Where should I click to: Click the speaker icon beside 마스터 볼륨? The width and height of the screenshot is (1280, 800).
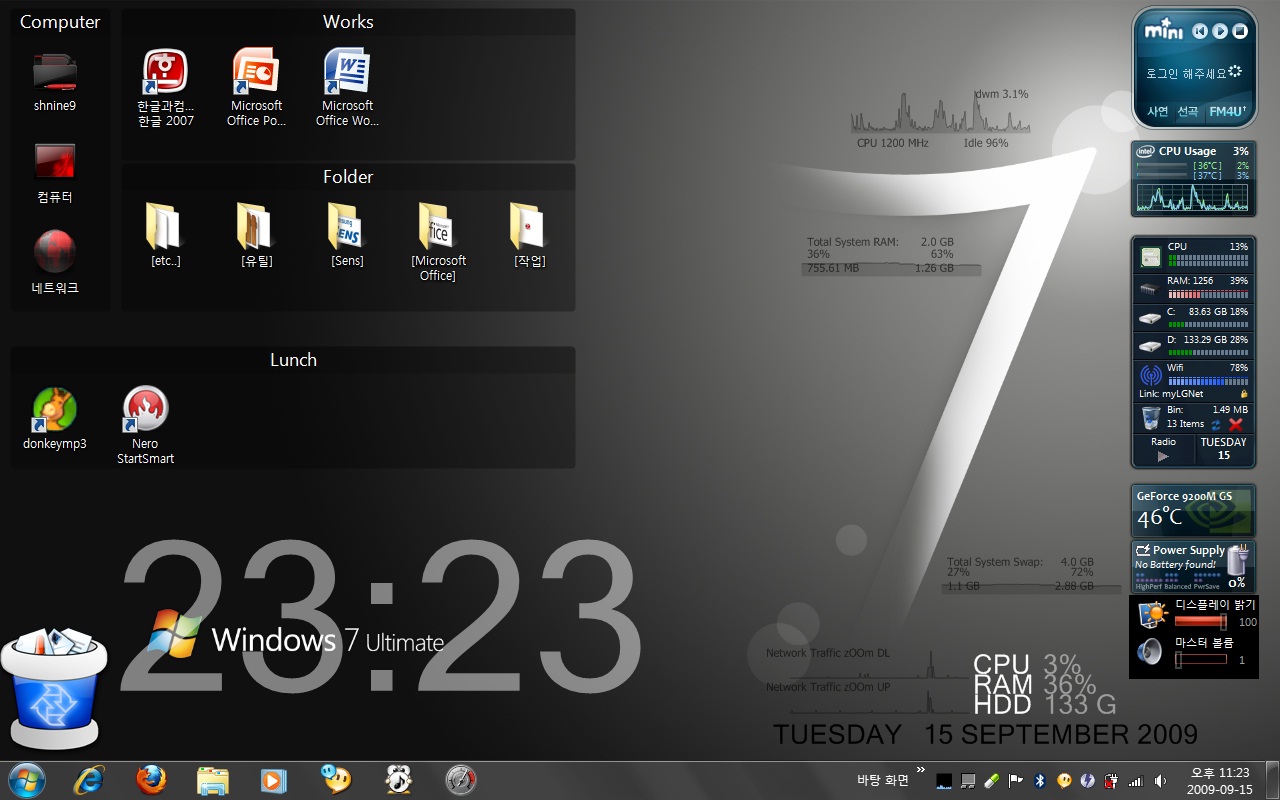coord(1151,652)
